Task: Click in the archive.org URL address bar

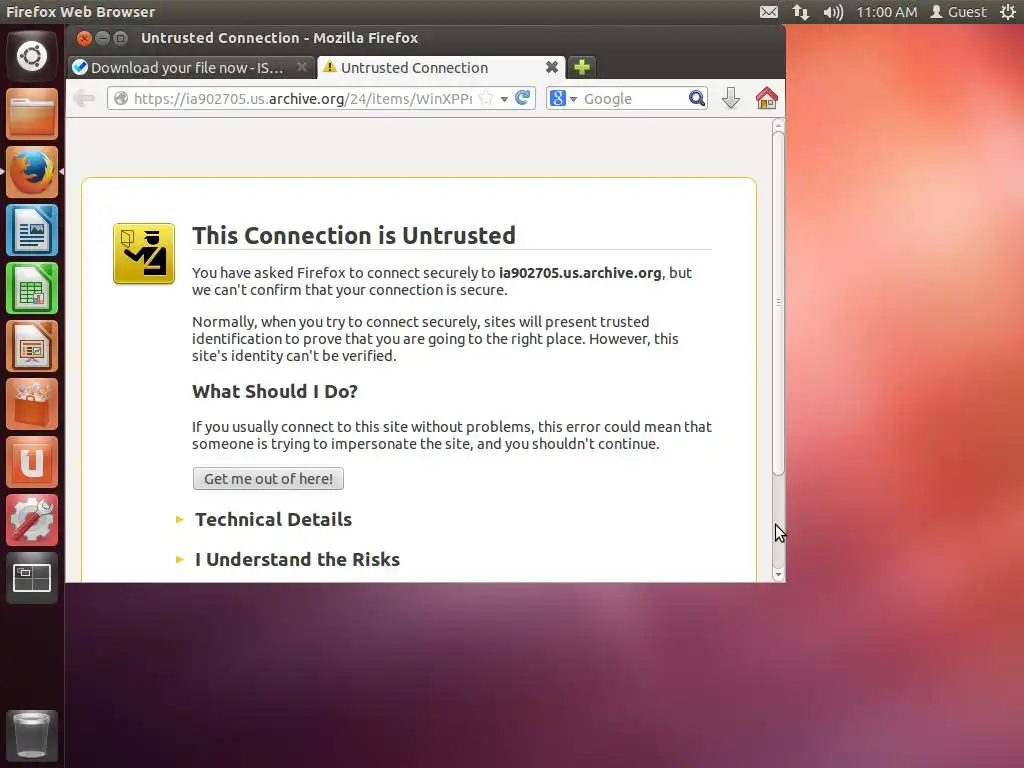Action: [302, 99]
